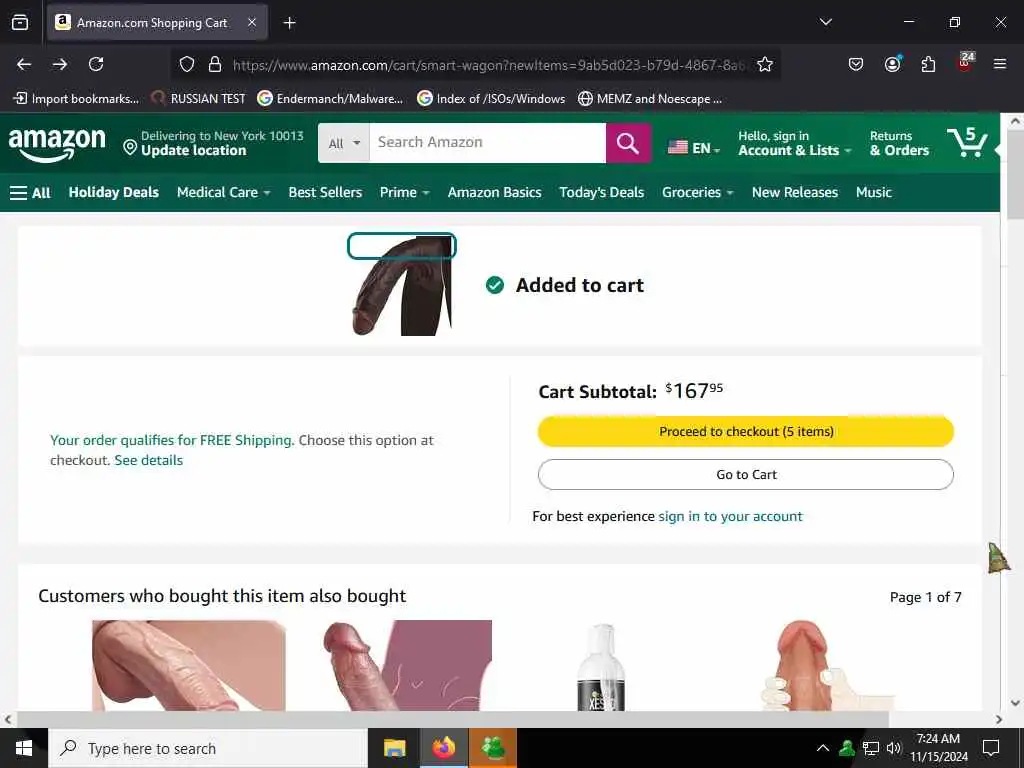Open Holiday Deals in the nav bar

pyautogui.click(x=114, y=193)
